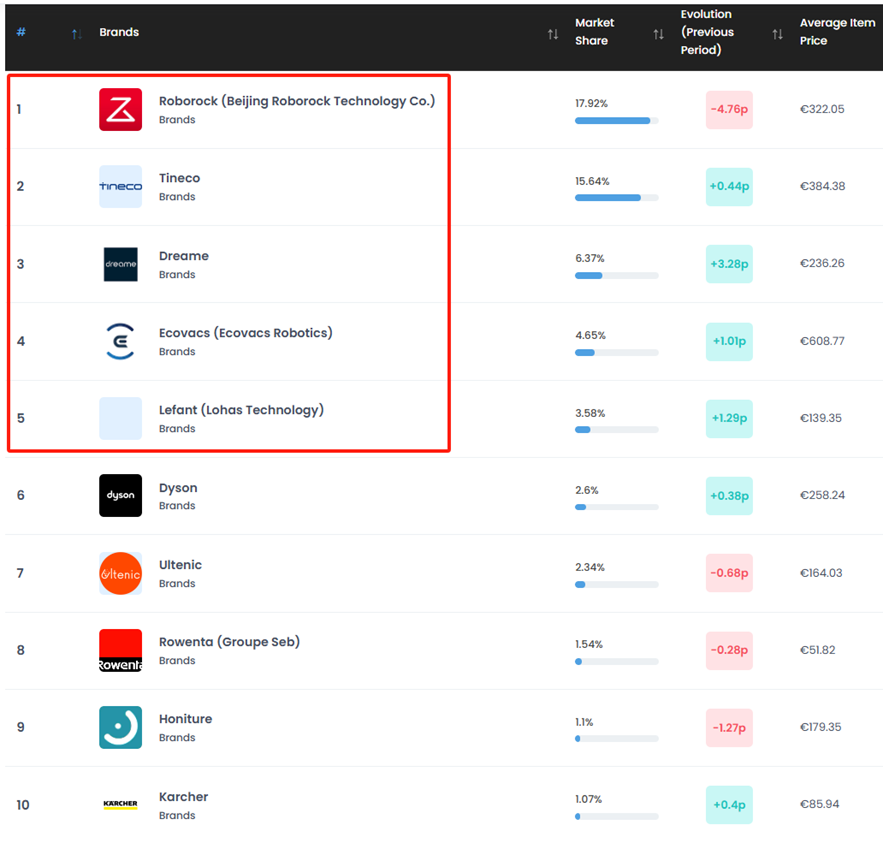Select the Rowenta logo icon
Viewport: 883px width, 843px height.
(x=120, y=651)
